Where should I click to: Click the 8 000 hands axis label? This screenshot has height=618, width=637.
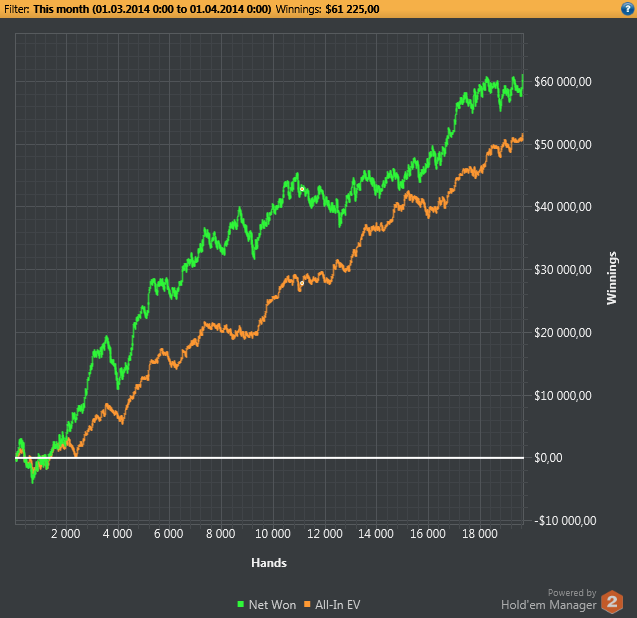pos(221,533)
